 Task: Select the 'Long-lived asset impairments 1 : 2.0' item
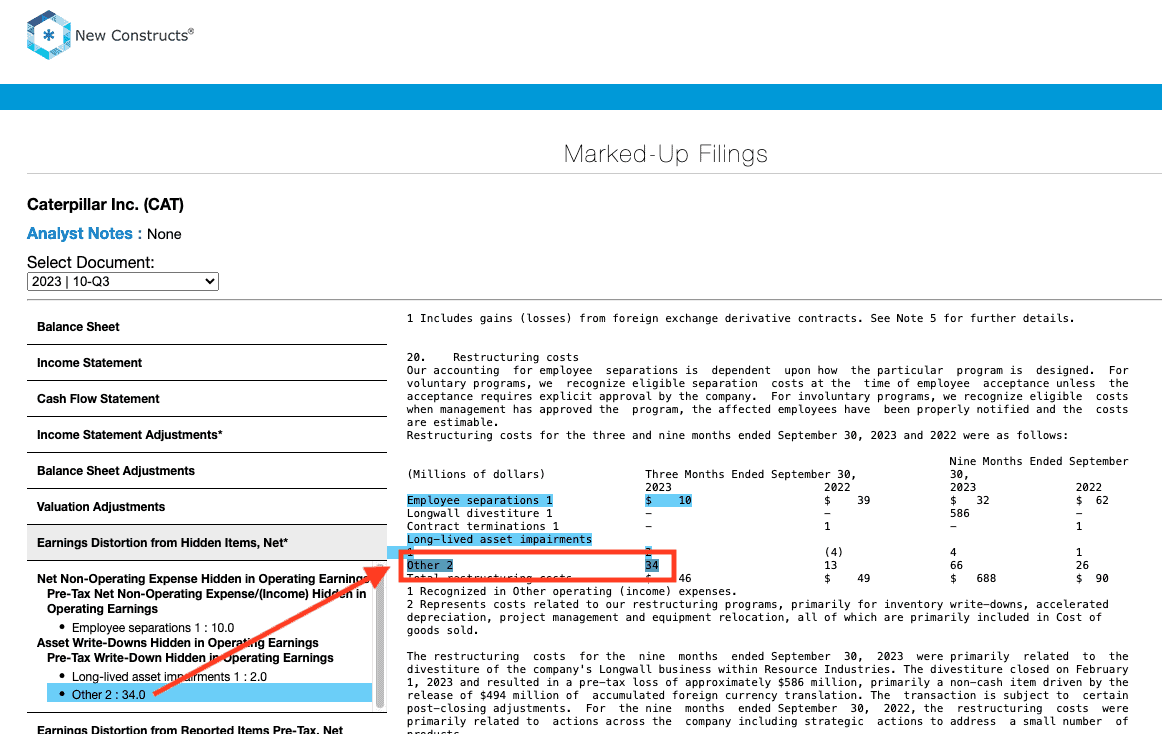169,677
